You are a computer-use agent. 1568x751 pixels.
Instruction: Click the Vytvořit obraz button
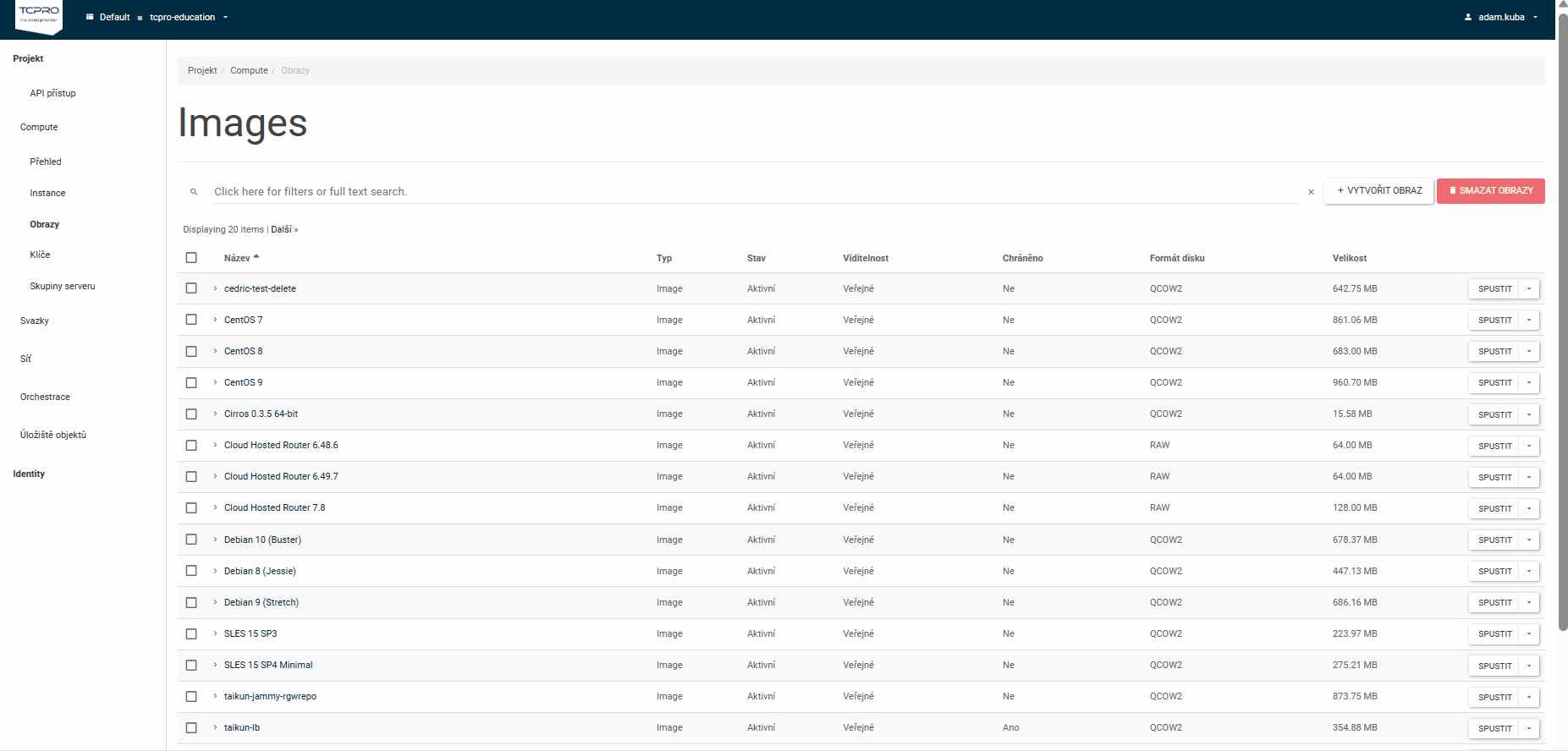tap(1379, 191)
